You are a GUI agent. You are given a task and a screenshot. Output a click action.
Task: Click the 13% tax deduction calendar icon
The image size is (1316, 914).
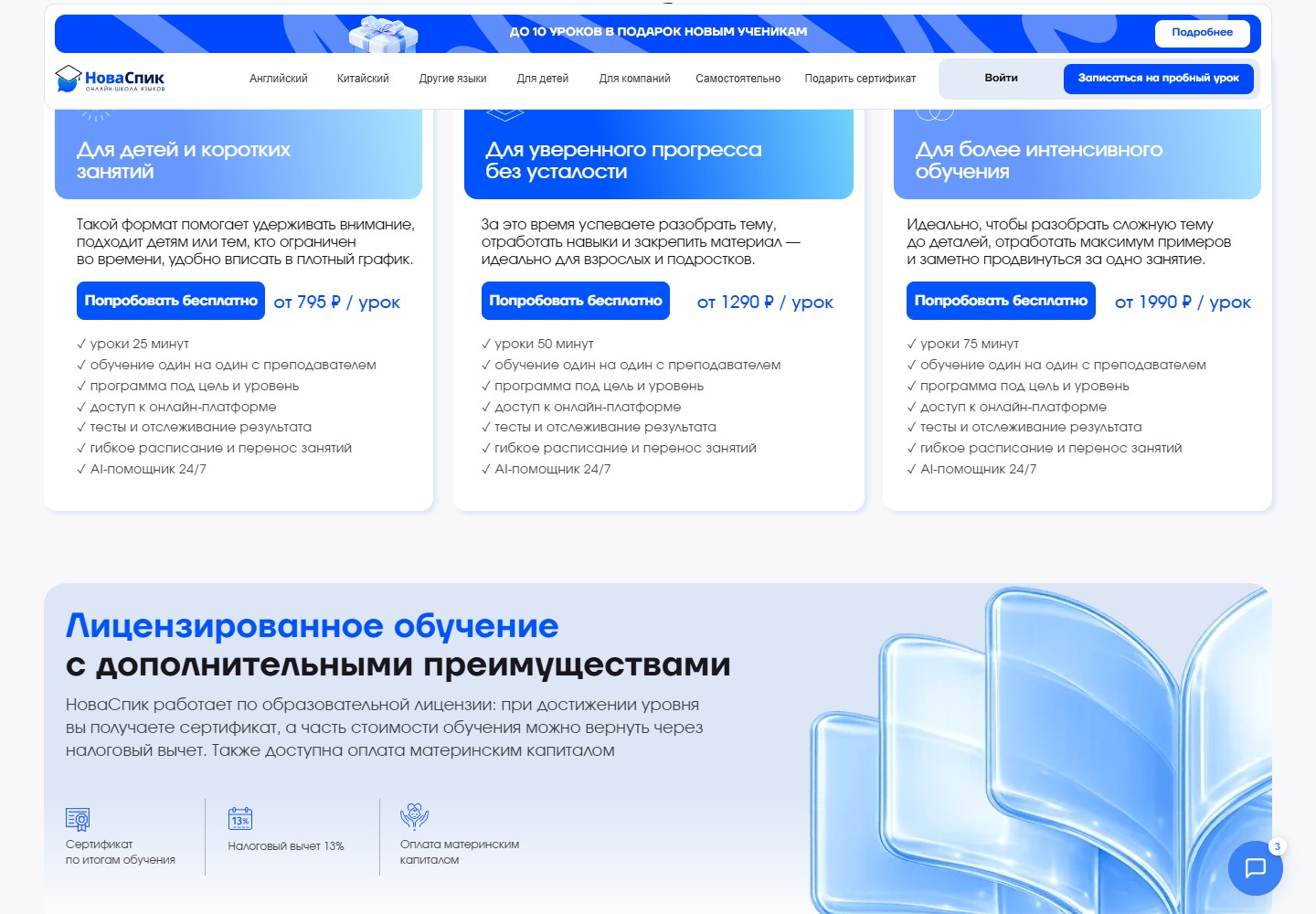coord(240,818)
